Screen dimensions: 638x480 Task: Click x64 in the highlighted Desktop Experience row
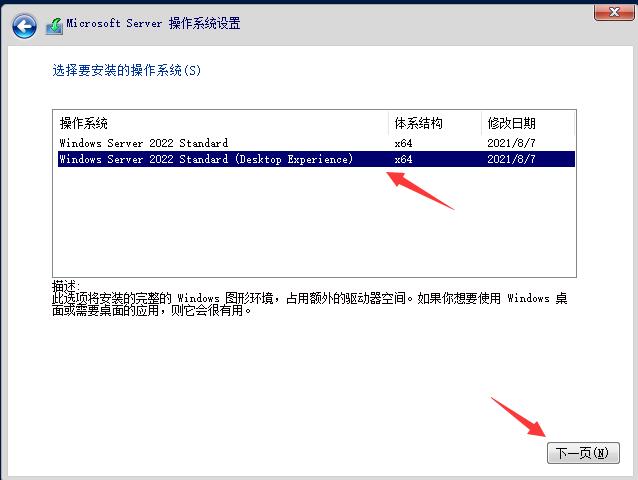coord(403,159)
